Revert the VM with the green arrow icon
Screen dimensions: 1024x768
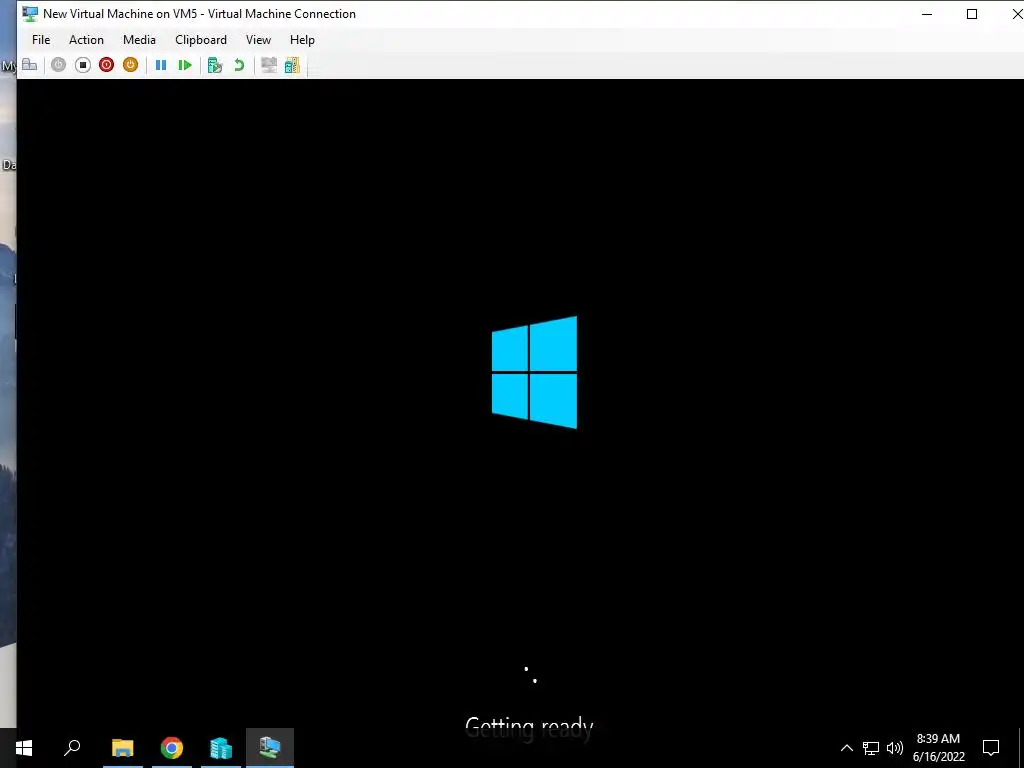239,65
